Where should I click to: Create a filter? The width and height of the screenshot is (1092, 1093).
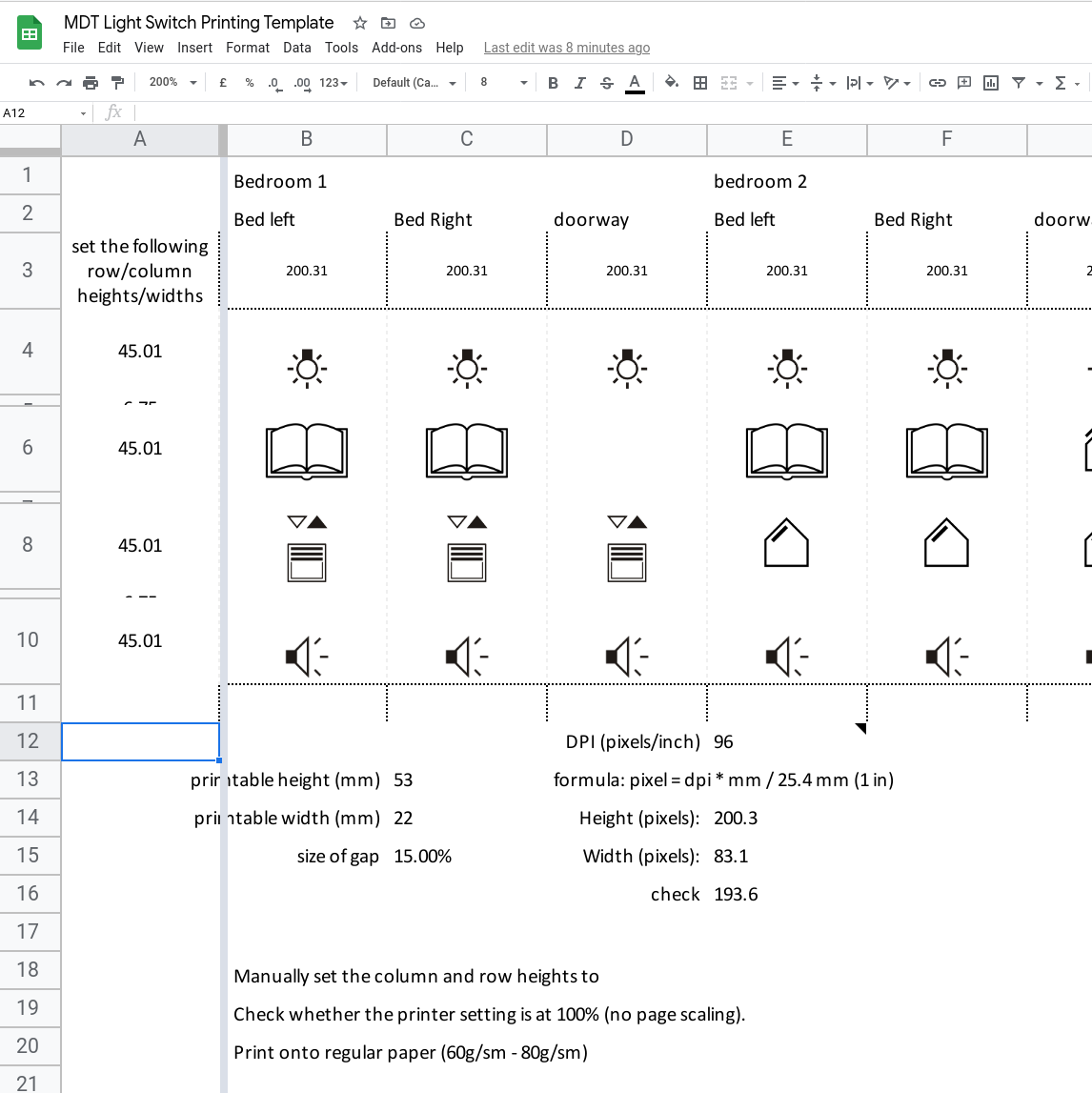pyautogui.click(x=1017, y=83)
